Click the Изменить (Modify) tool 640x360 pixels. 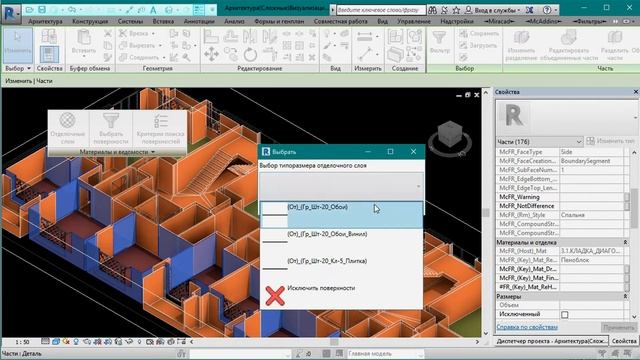coord(18,45)
